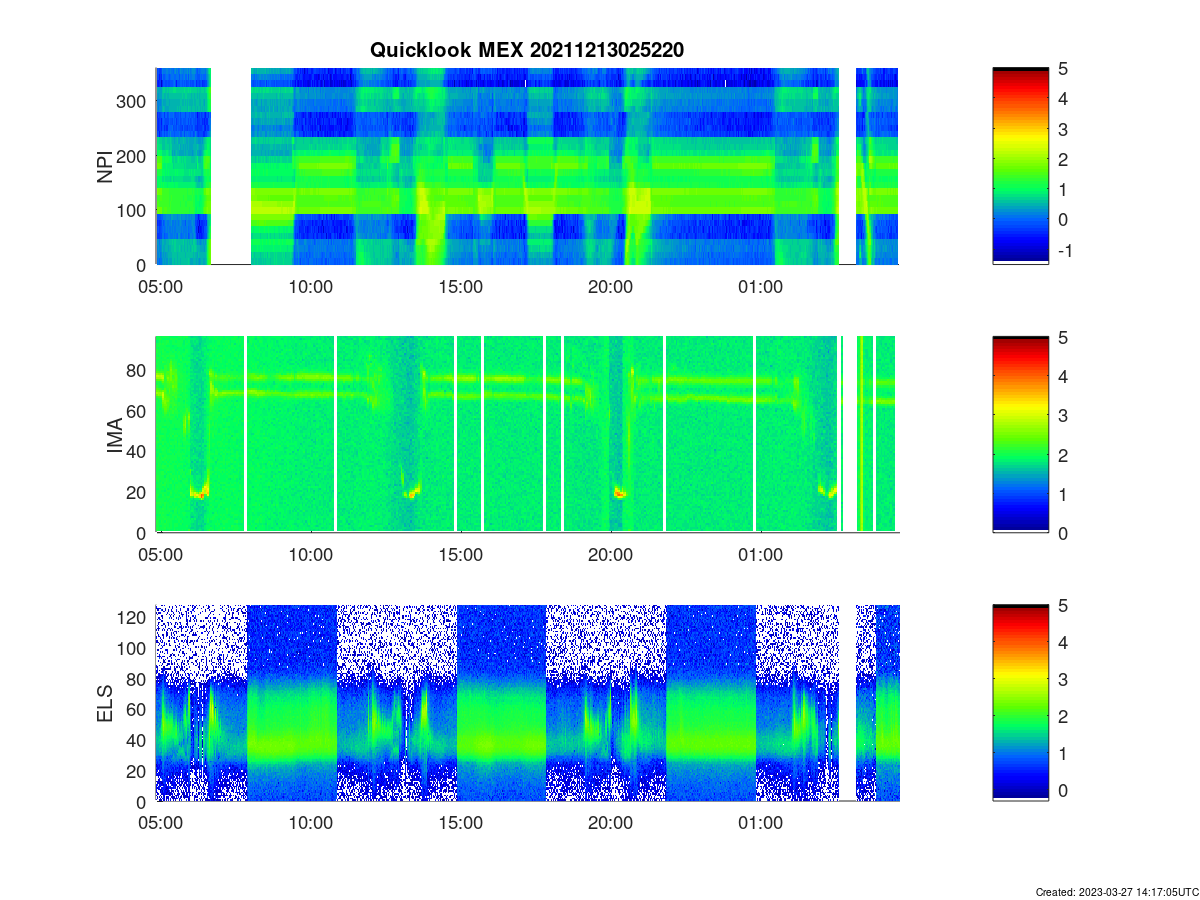Click the ELS panel colorbar
Image resolution: width=1200 pixels, height=900 pixels.
click(x=1020, y=703)
